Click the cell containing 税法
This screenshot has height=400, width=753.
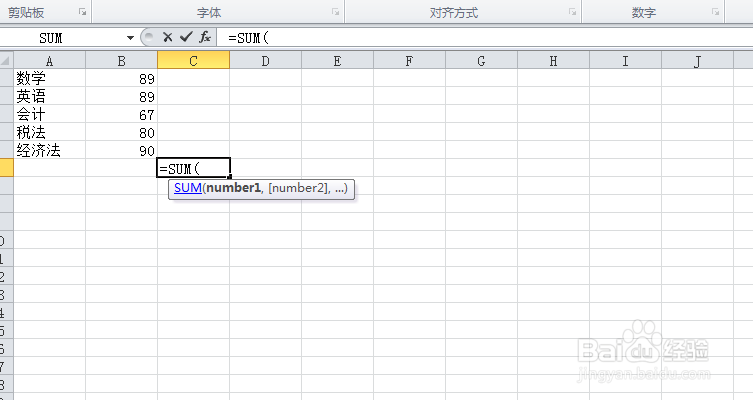pyautogui.click(x=49, y=132)
